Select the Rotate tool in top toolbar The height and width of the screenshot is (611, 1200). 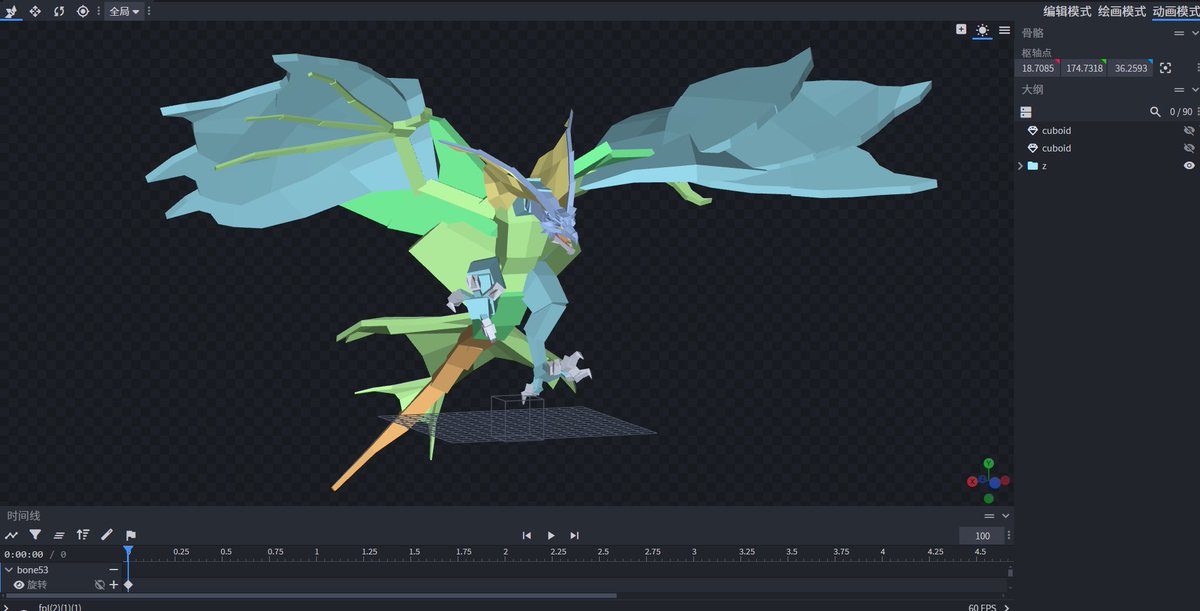(x=59, y=11)
